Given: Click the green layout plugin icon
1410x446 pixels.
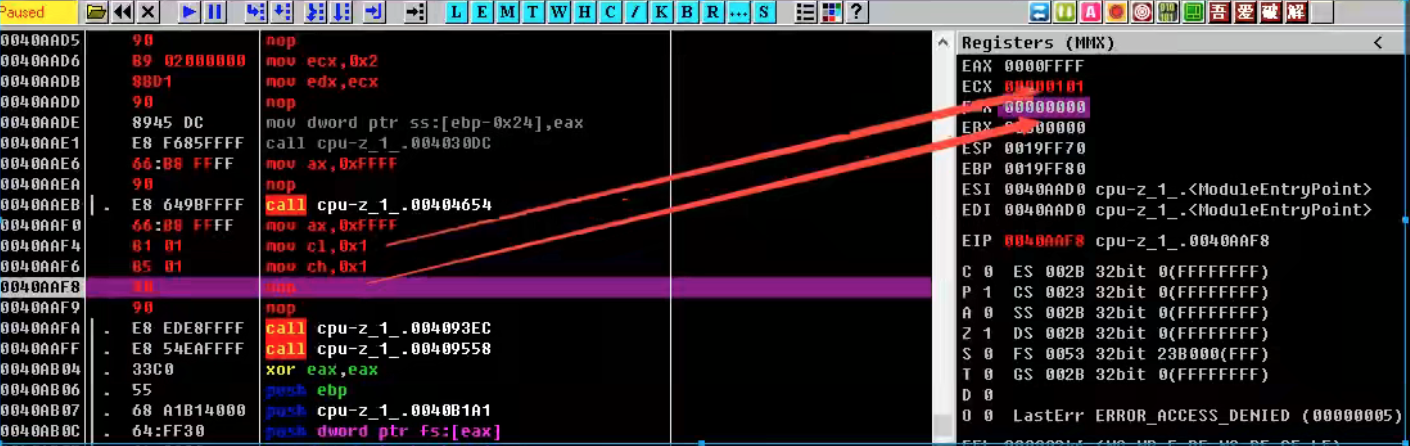Looking at the screenshot, I should [x=1193, y=13].
